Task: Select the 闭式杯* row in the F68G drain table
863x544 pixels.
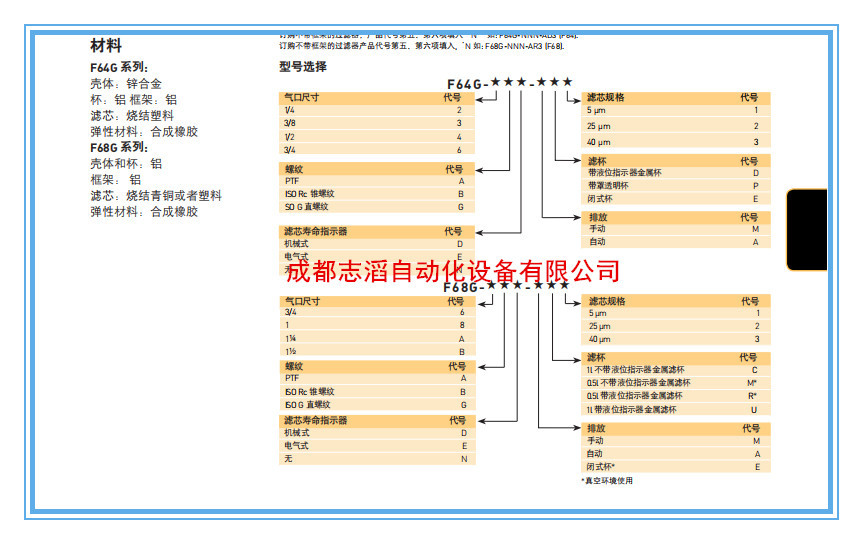Action: [676, 467]
